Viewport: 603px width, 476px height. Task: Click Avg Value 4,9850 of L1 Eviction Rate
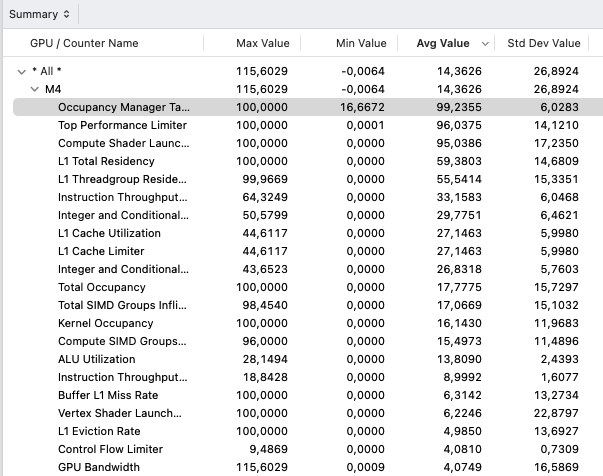[462, 431]
